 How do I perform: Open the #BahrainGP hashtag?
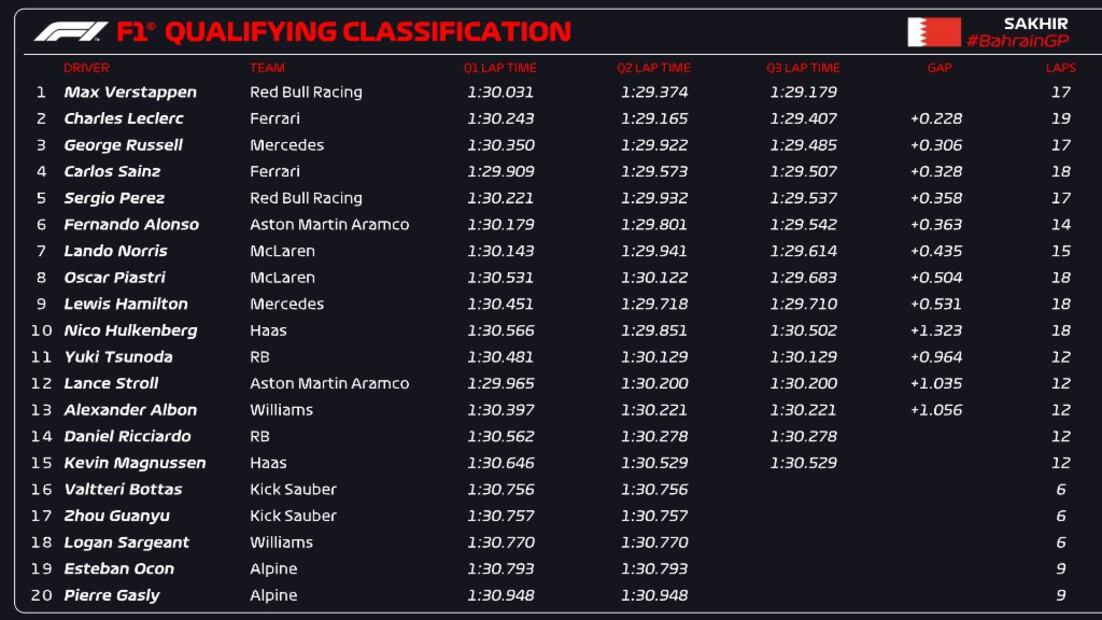(x=1016, y=41)
